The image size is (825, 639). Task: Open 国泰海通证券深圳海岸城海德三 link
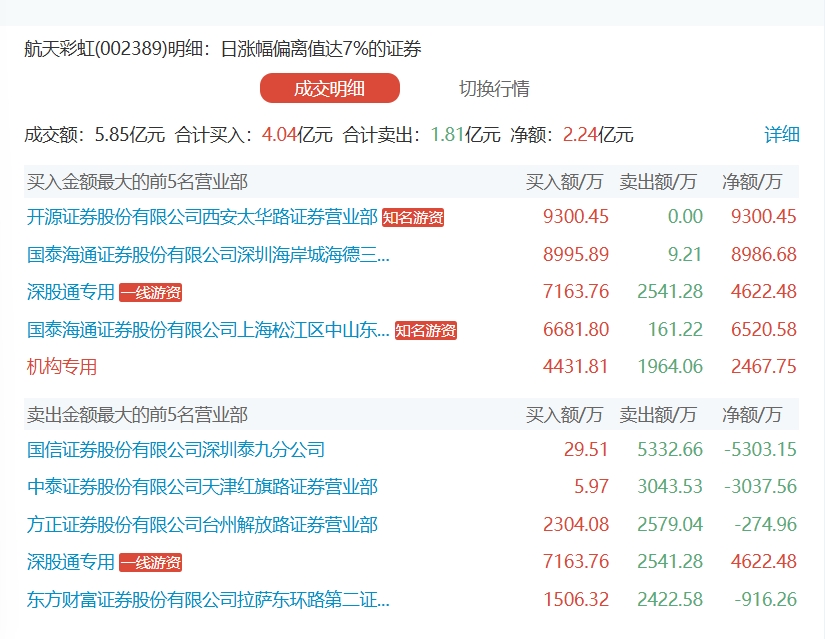click(208, 255)
